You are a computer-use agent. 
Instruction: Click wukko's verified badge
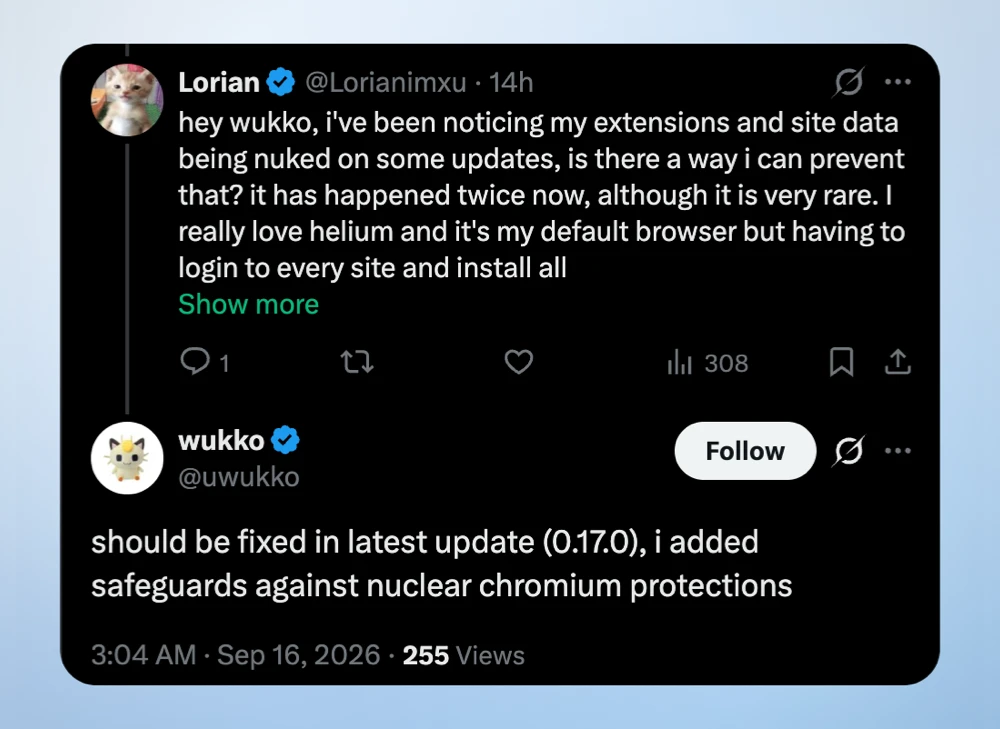pos(285,440)
